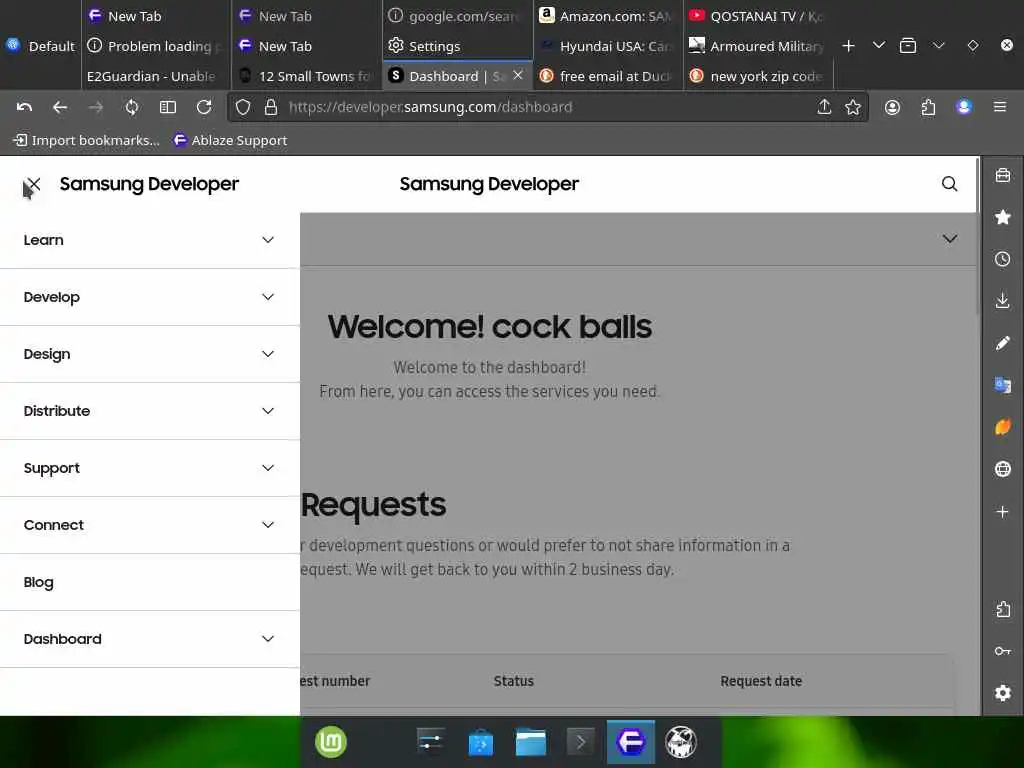The width and height of the screenshot is (1024, 768).
Task: Expand the Design menu section
Action: (150, 354)
